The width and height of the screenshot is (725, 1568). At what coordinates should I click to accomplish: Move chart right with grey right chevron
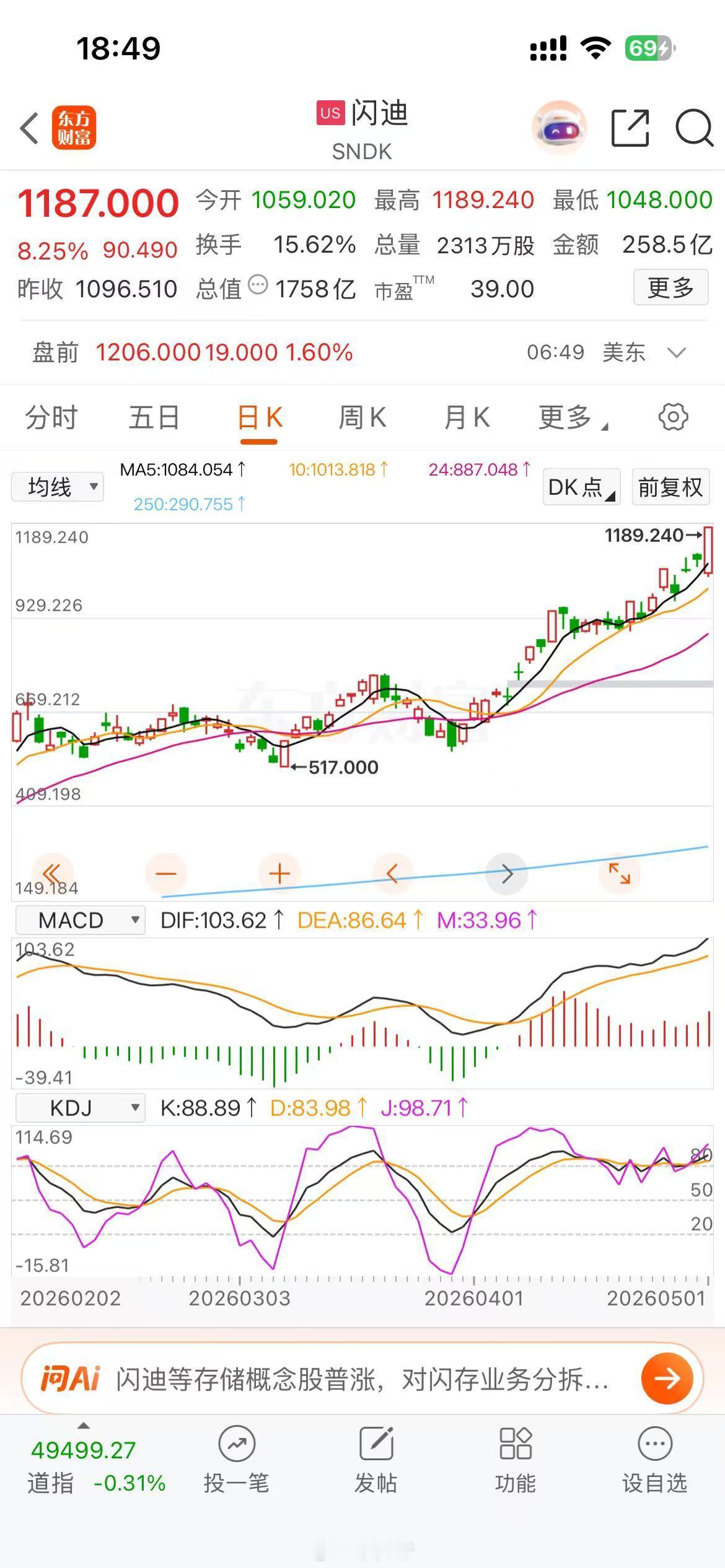pos(507,874)
